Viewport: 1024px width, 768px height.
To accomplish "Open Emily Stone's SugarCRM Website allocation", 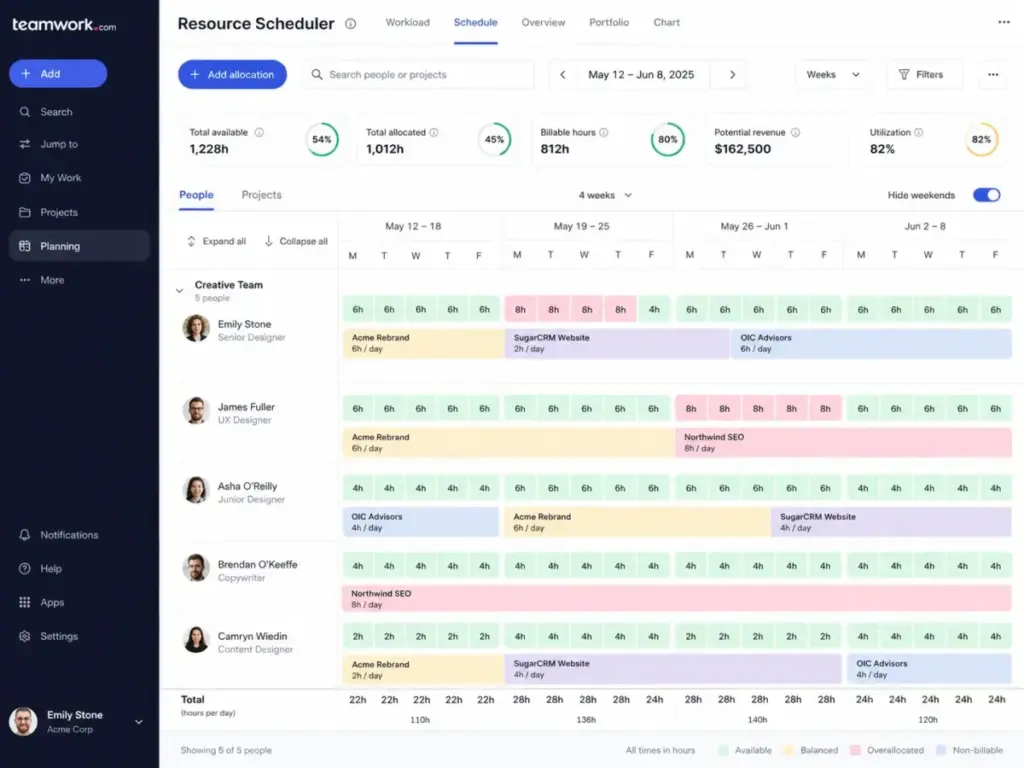I will [x=616, y=344].
